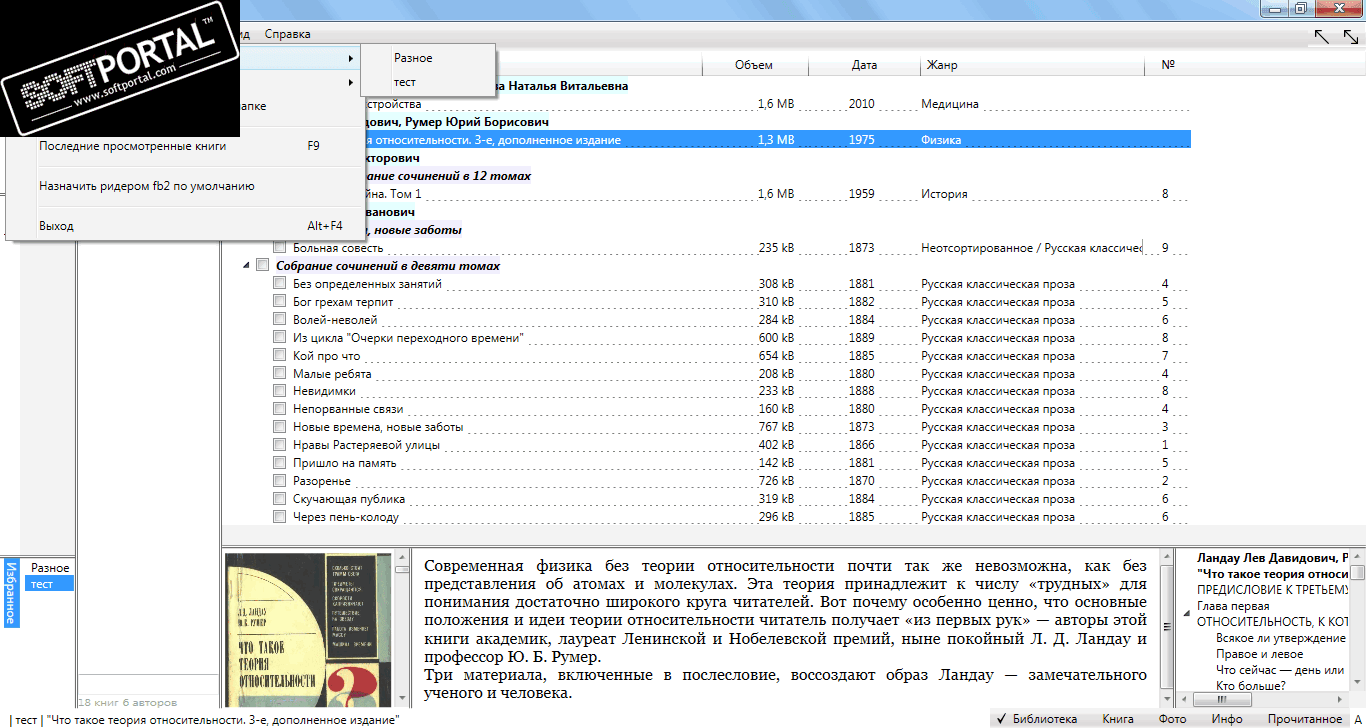This screenshot has height=728, width=1366.
Task: Switch to the 'Фото' tab
Action: point(1172,719)
